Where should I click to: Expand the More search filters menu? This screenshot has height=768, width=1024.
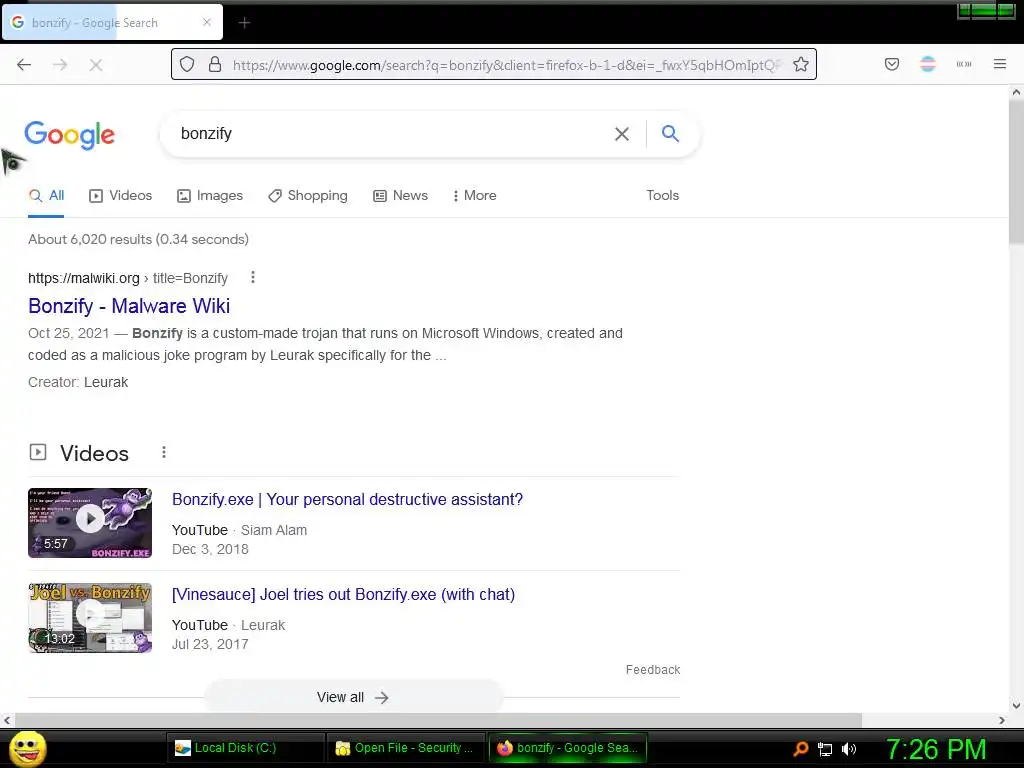click(475, 195)
